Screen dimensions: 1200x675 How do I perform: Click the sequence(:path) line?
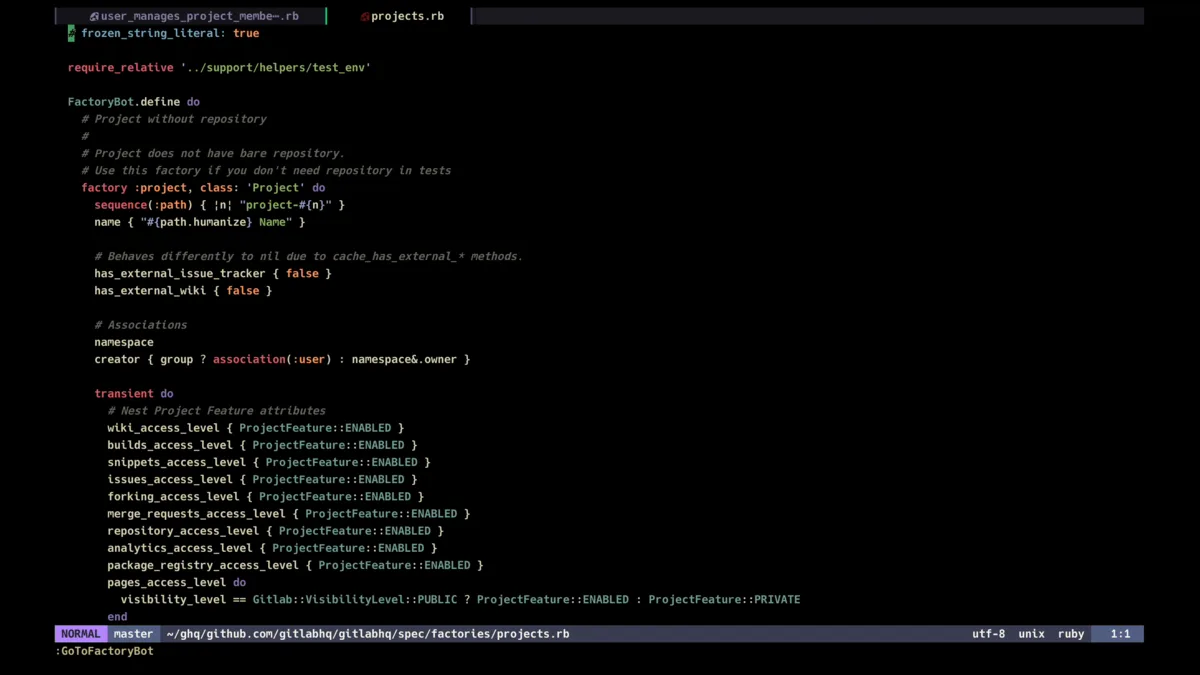pos(220,205)
